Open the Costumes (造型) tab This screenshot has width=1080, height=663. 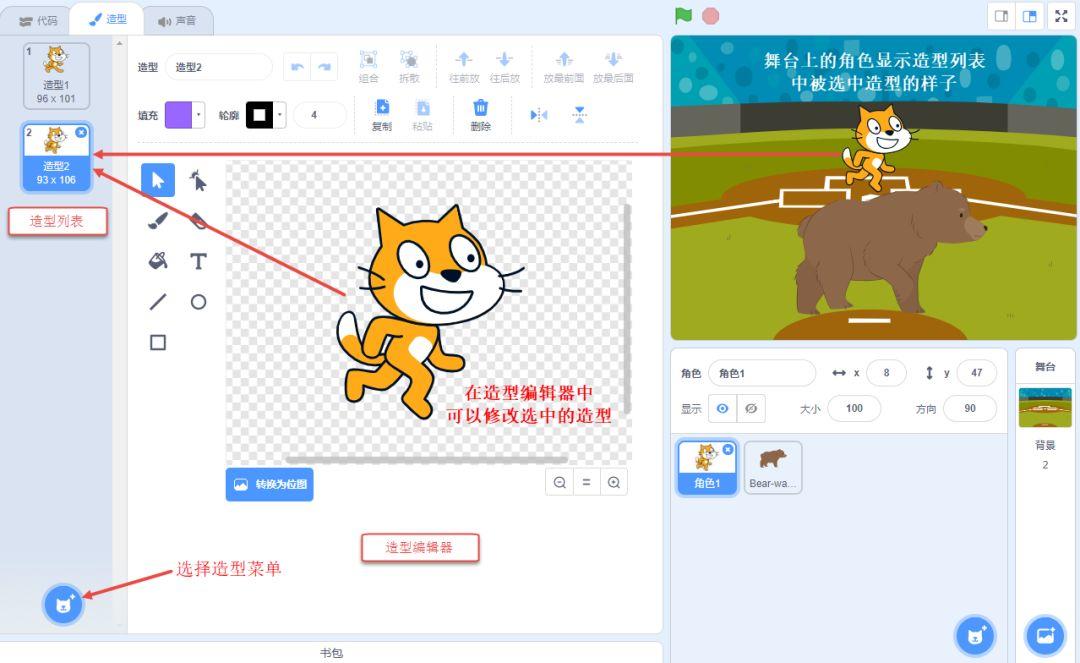pyautogui.click(x=107, y=19)
